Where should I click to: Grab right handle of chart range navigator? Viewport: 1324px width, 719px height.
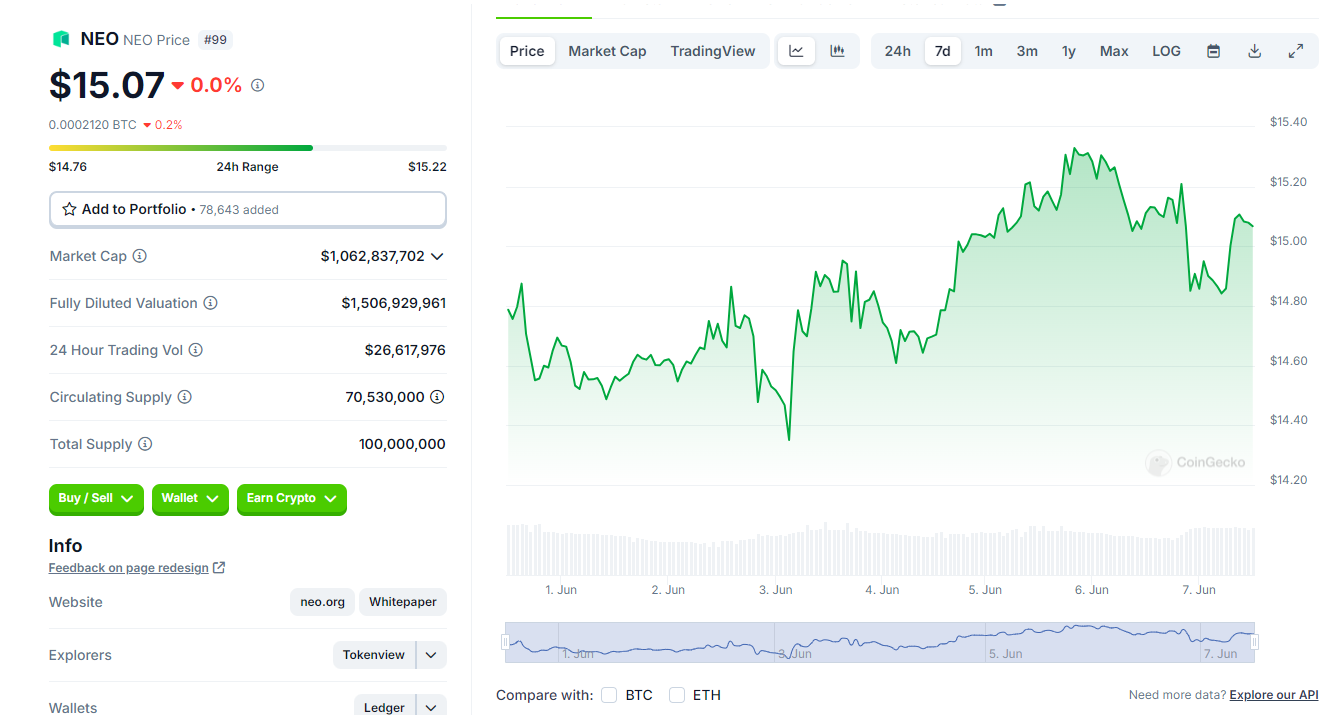coord(1254,642)
